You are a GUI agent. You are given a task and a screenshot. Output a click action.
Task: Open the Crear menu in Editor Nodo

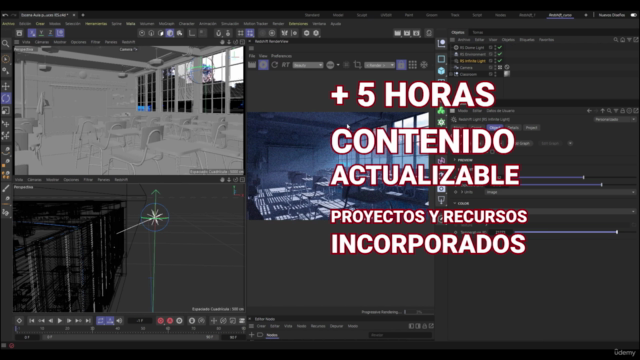click(261, 326)
